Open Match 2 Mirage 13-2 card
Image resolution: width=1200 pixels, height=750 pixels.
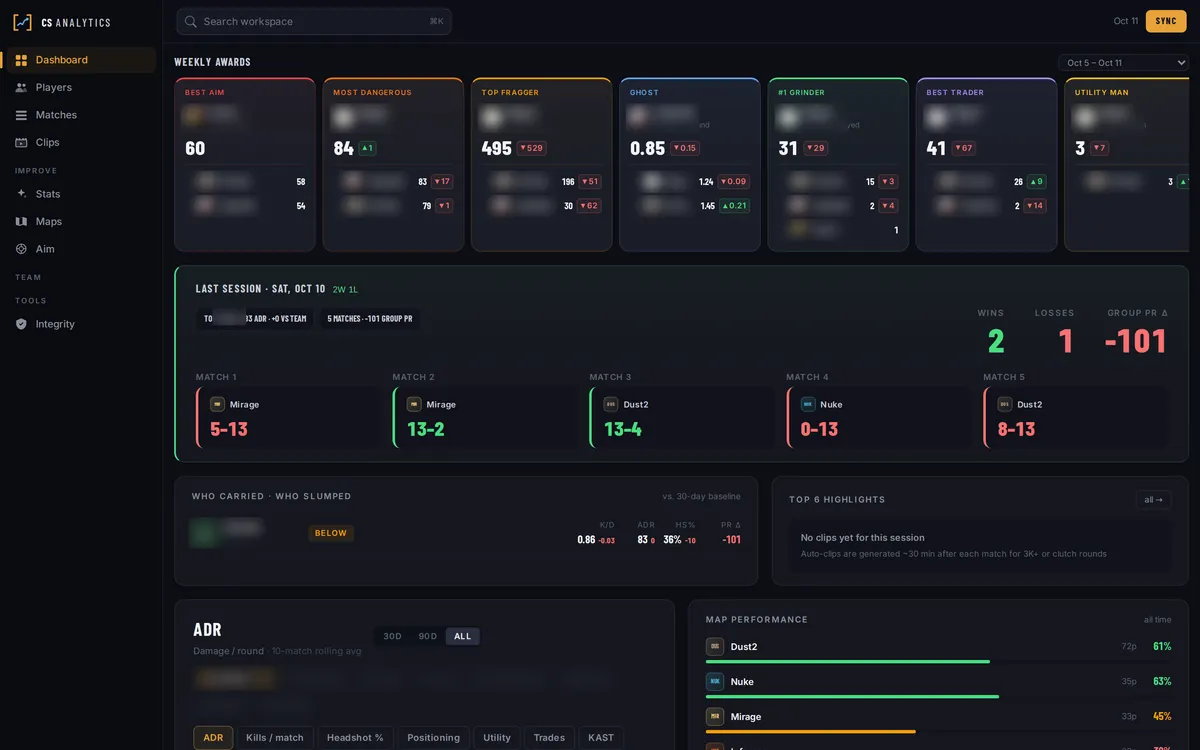pos(485,418)
